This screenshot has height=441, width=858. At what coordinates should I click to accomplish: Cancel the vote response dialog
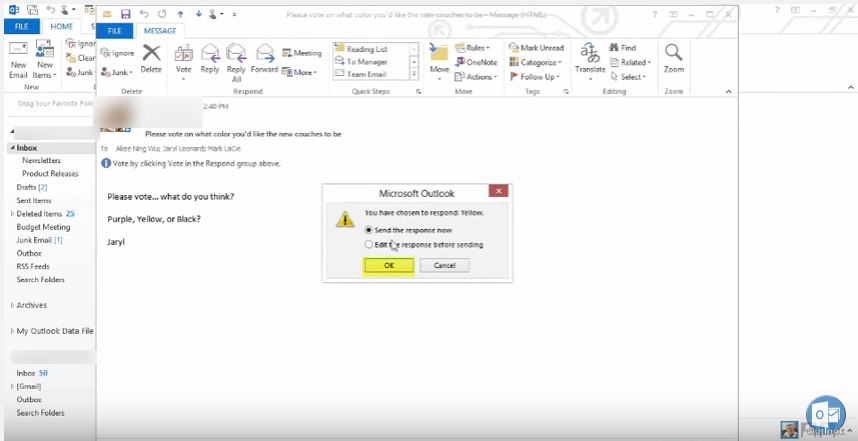coord(444,265)
